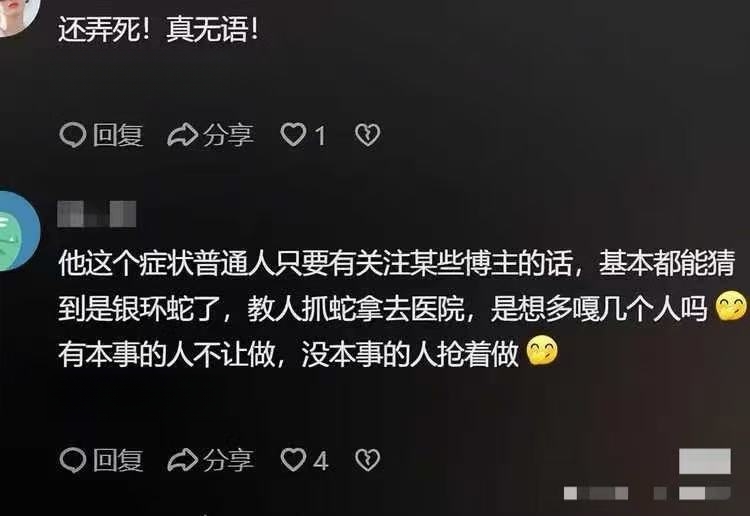Image resolution: width=750 pixels, height=516 pixels.
Task: Open the green avatar user's profile
Action: tap(18, 231)
